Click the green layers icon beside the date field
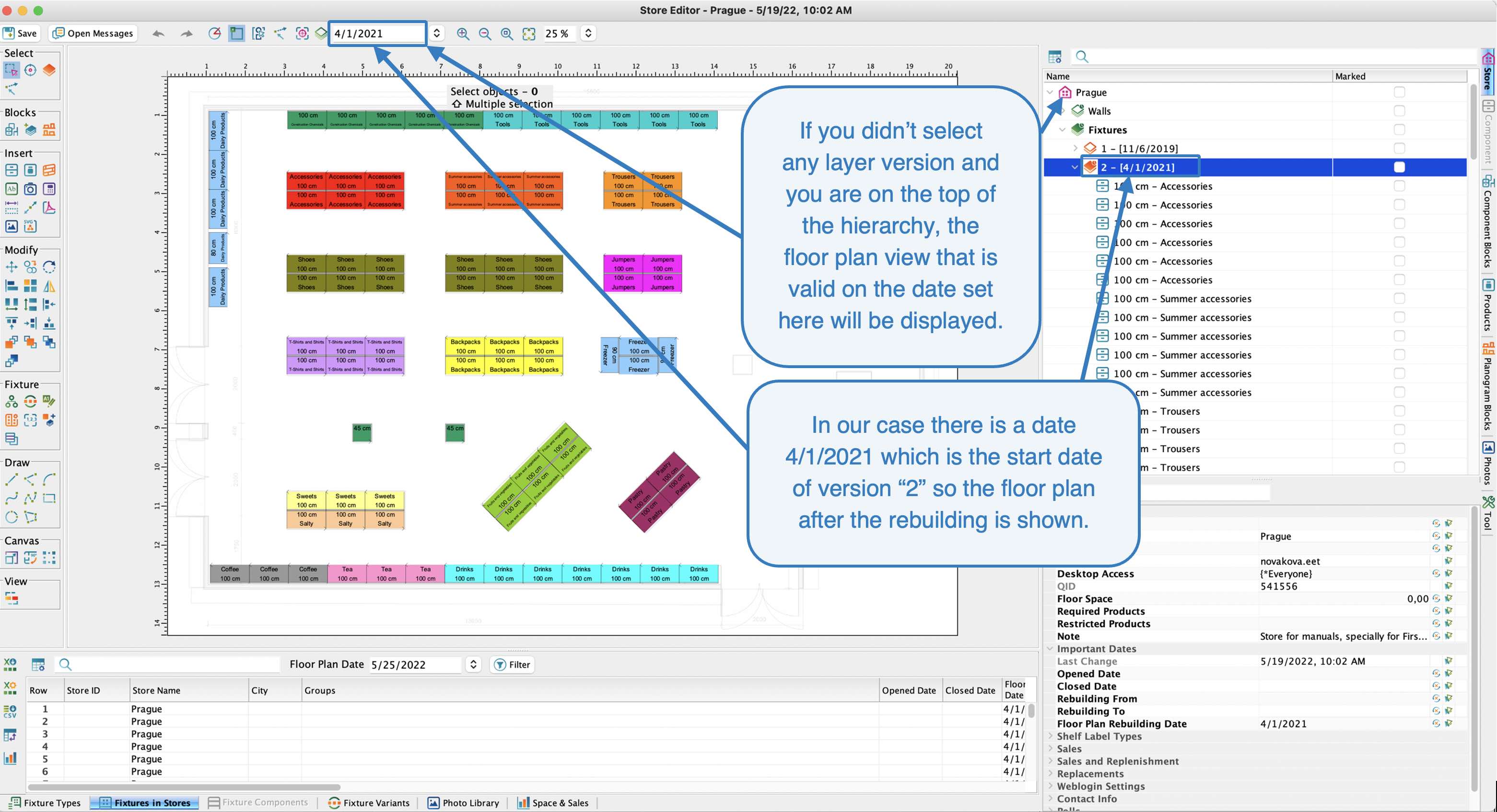Screen dimensions: 1497x812 pos(321,33)
